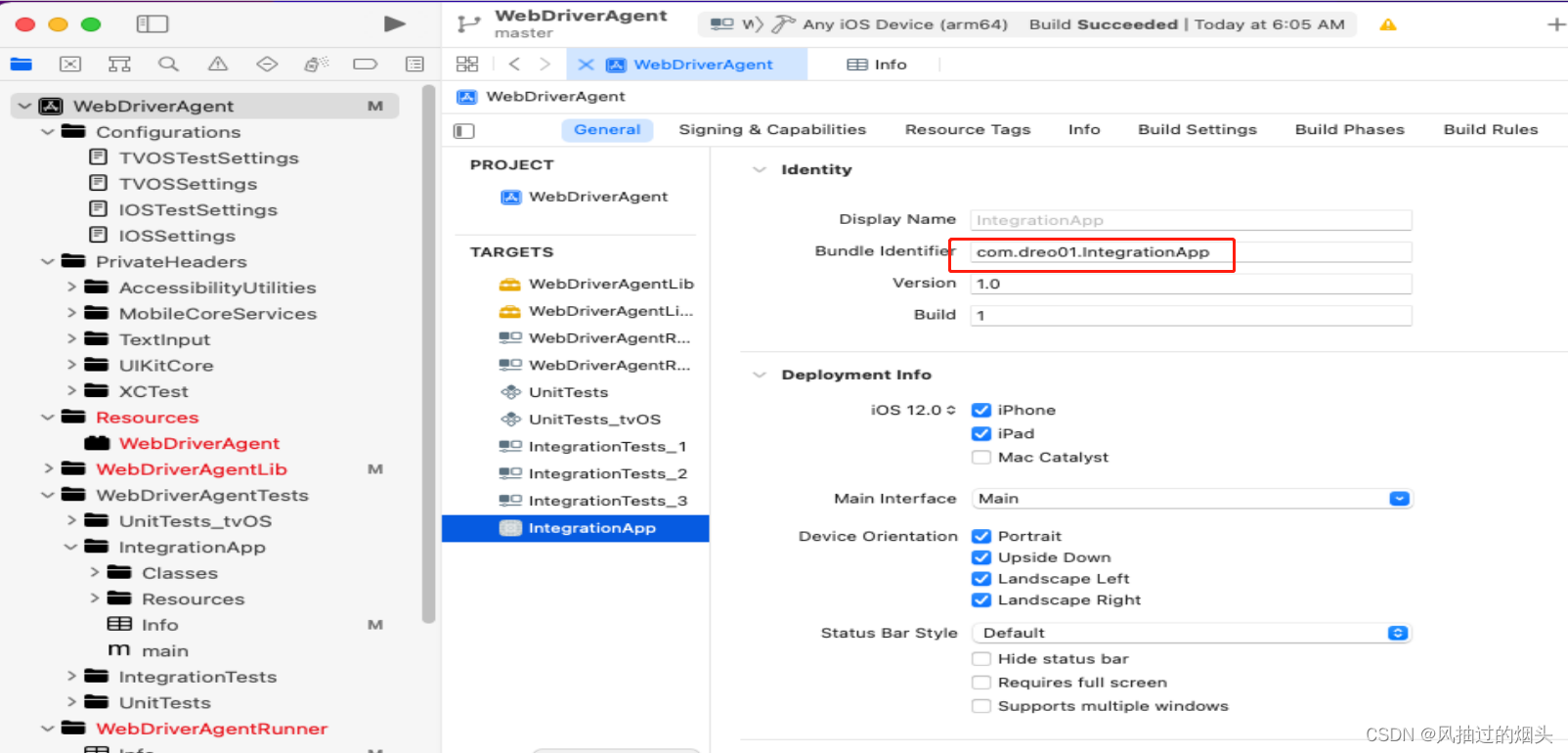Close the WebDriverAgent editor tab
This screenshot has width=1568, height=753.
coord(586,65)
